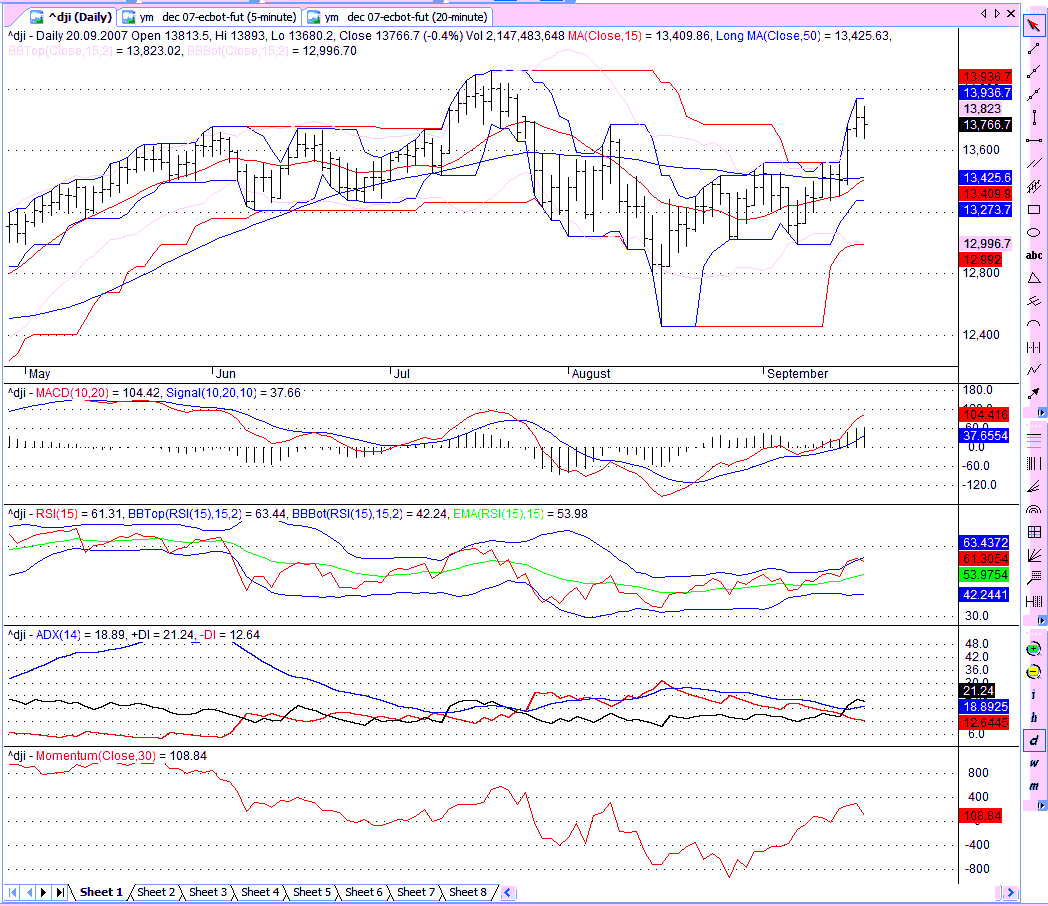Click the 13,766.7 close price label

tap(986, 125)
